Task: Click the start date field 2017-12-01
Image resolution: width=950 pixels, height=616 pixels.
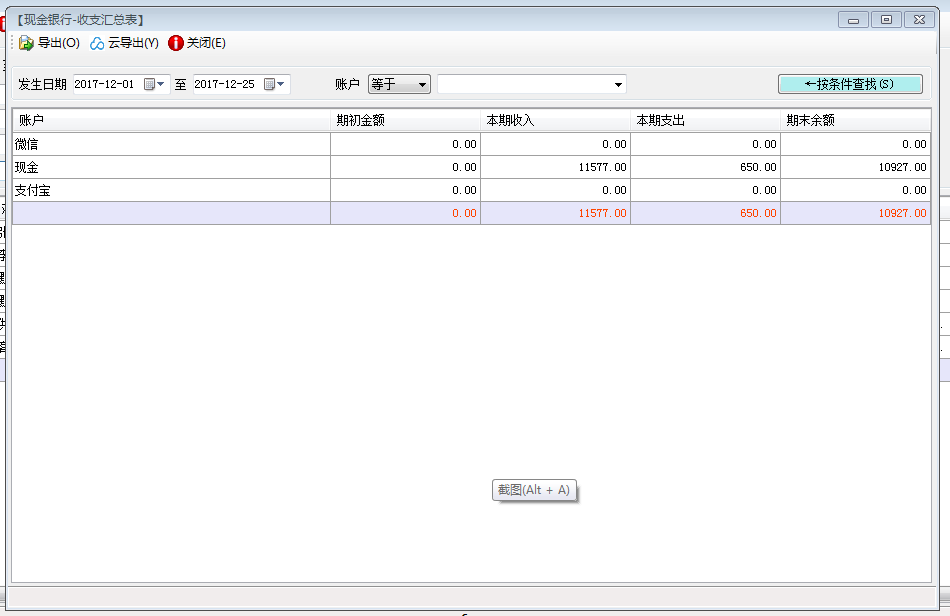Action: pyautogui.click(x=105, y=85)
